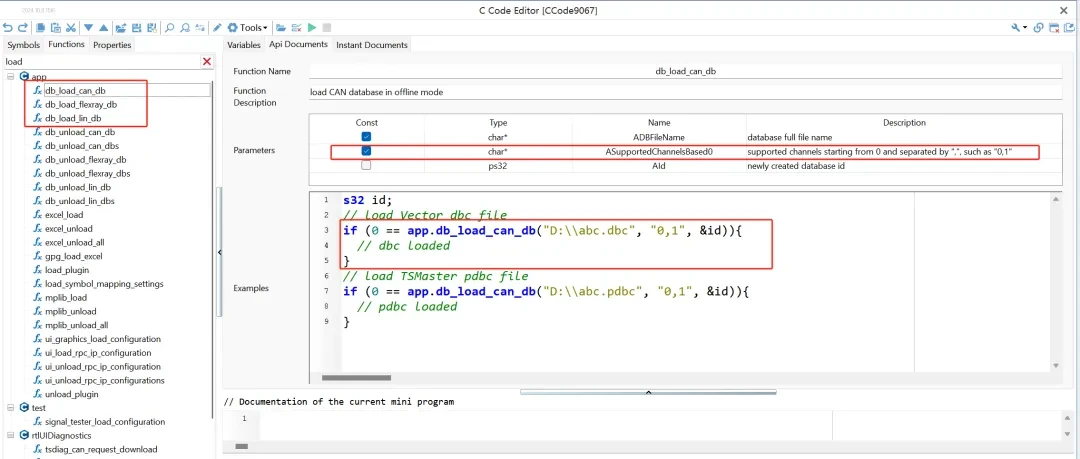Click the Function Name field value

coord(685,72)
